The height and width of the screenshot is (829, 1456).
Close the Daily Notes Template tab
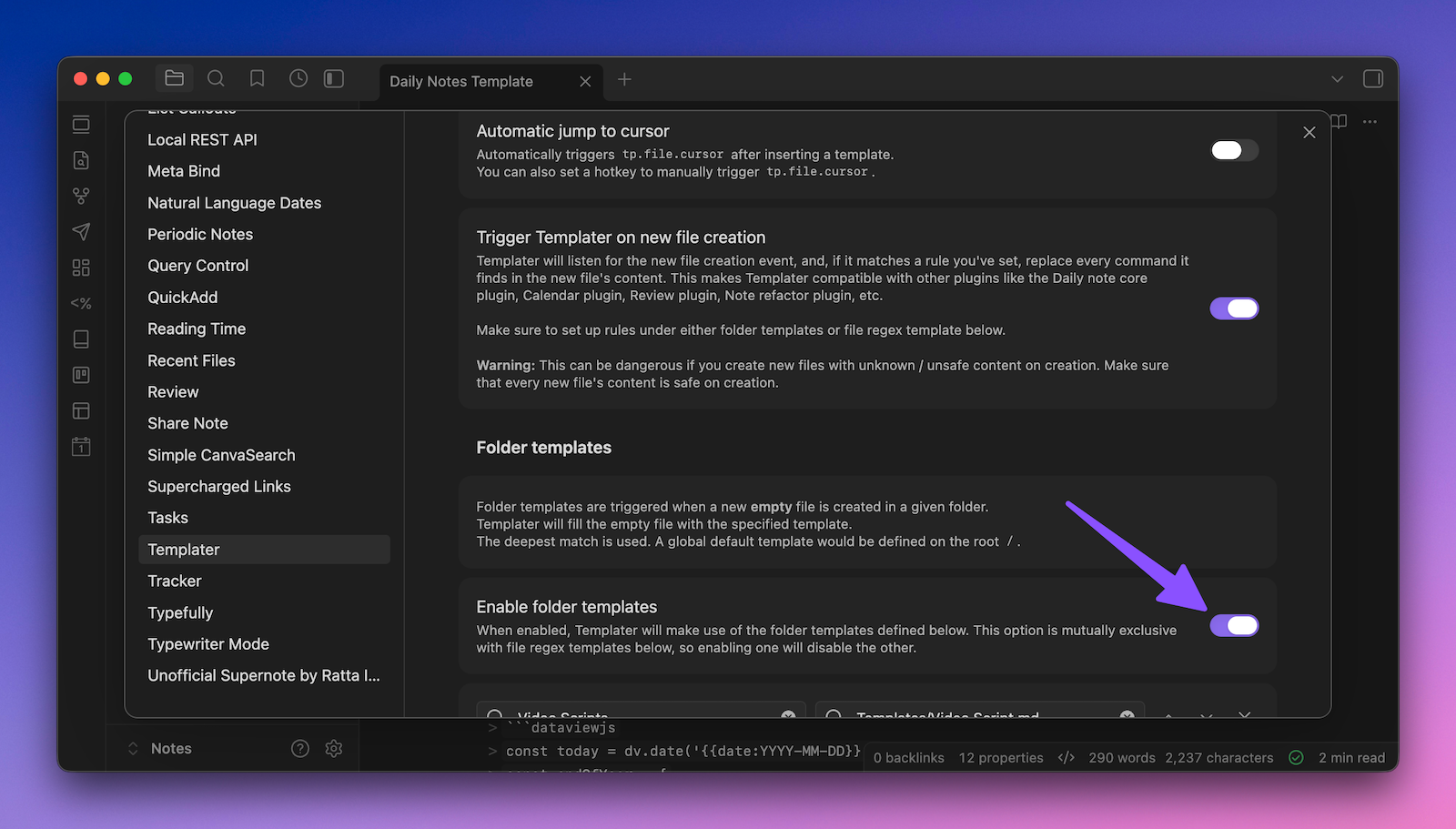point(585,81)
